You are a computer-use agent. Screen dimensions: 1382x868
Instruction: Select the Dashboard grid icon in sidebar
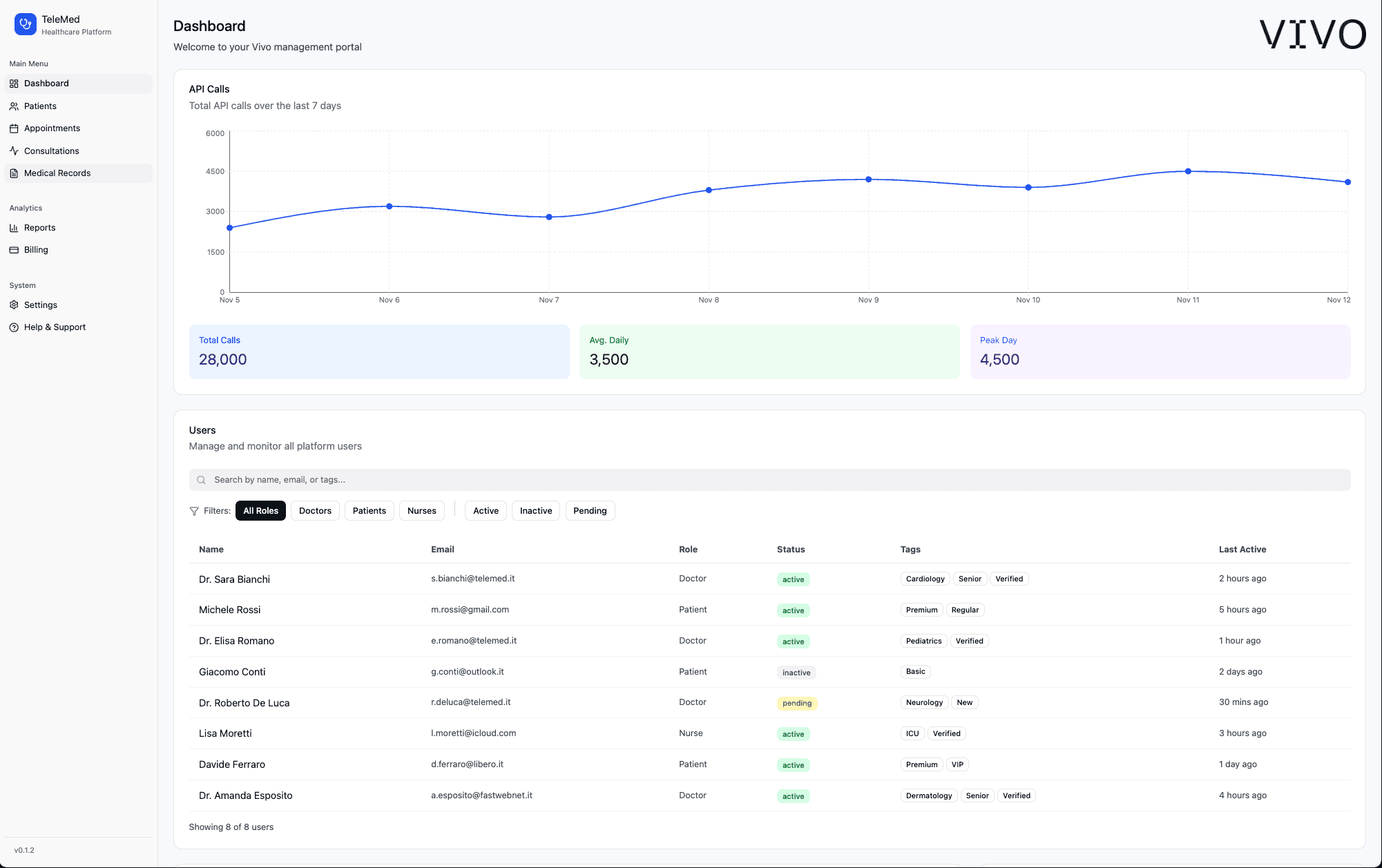(15, 83)
